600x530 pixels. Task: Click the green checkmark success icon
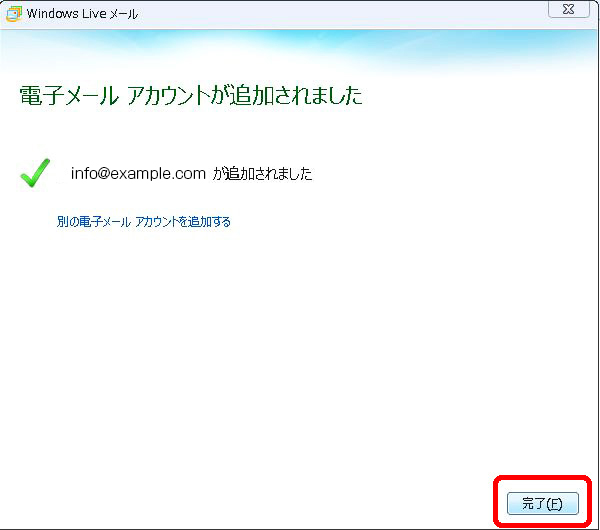tap(35, 173)
